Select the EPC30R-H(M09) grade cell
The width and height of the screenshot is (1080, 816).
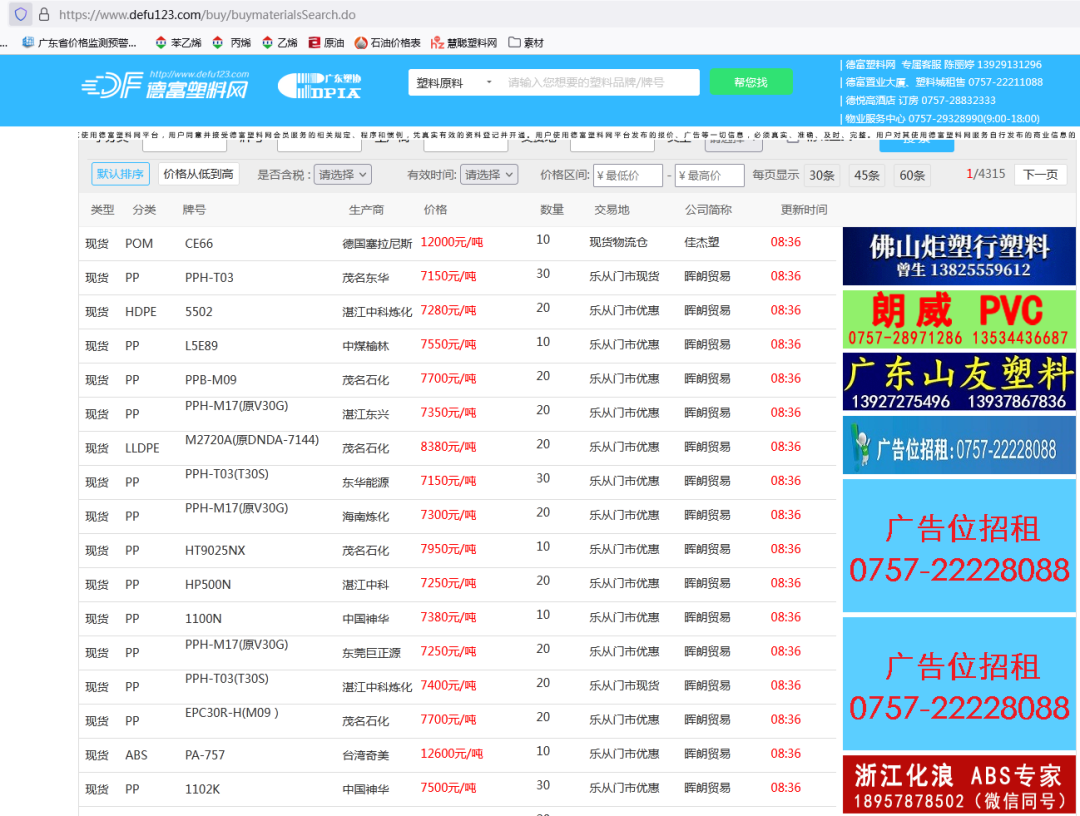coord(232,713)
